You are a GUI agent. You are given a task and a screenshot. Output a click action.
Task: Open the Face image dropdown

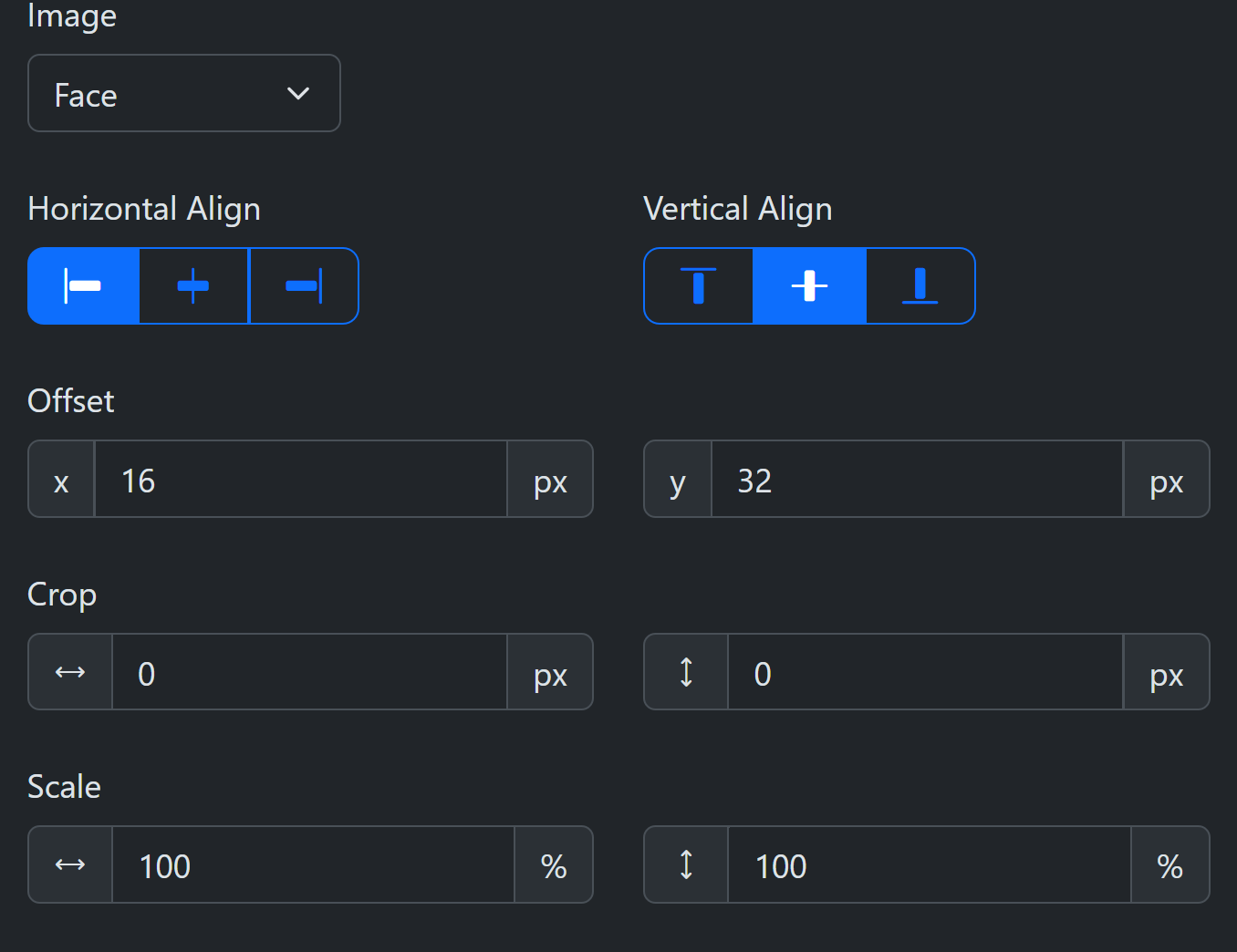tap(184, 93)
